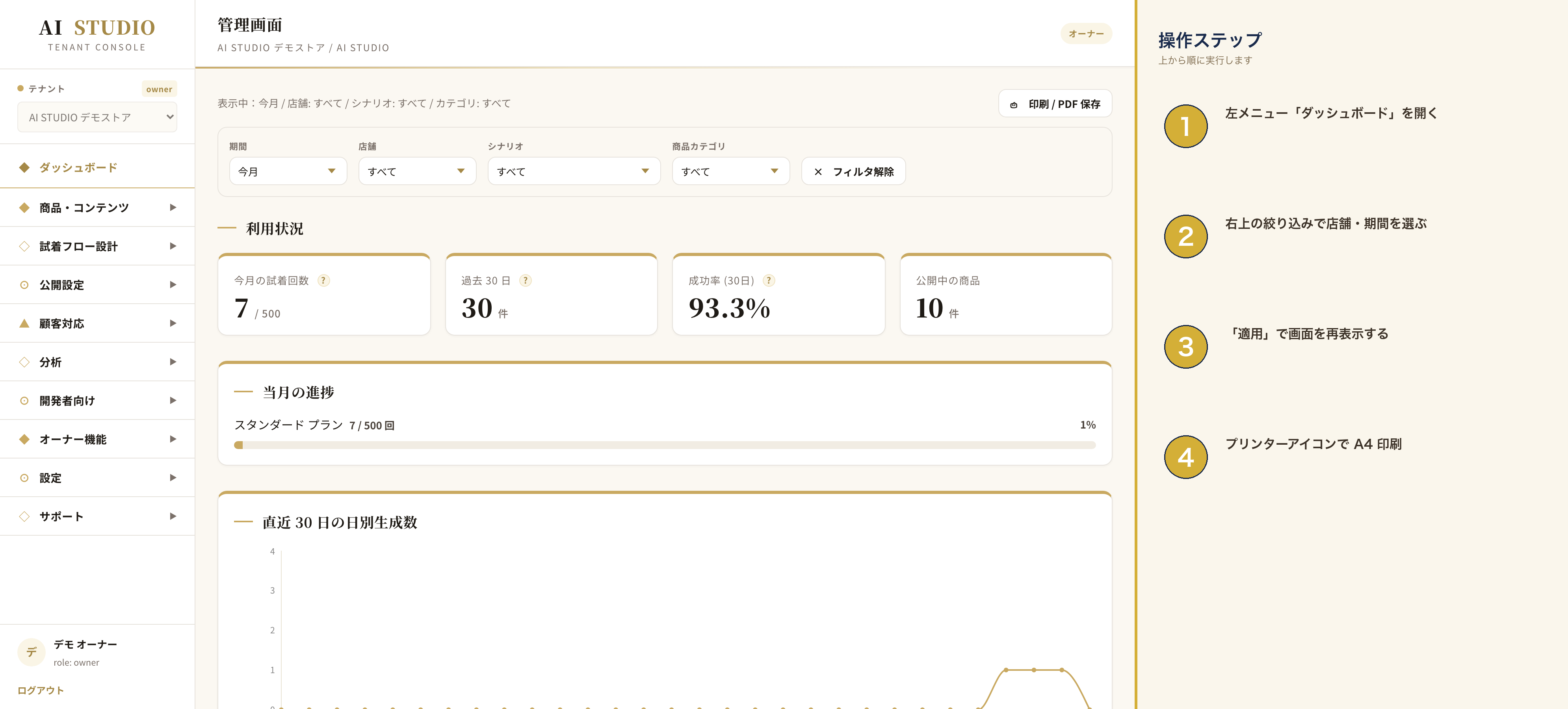Click the outline diamond icon beside サポート

tap(24, 516)
